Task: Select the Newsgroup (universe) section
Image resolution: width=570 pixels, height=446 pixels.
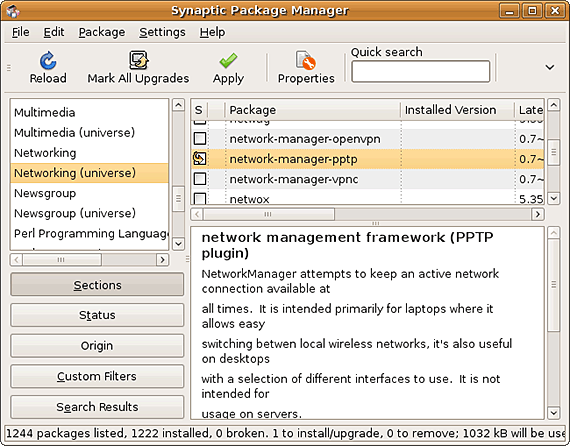Action: tap(89, 213)
